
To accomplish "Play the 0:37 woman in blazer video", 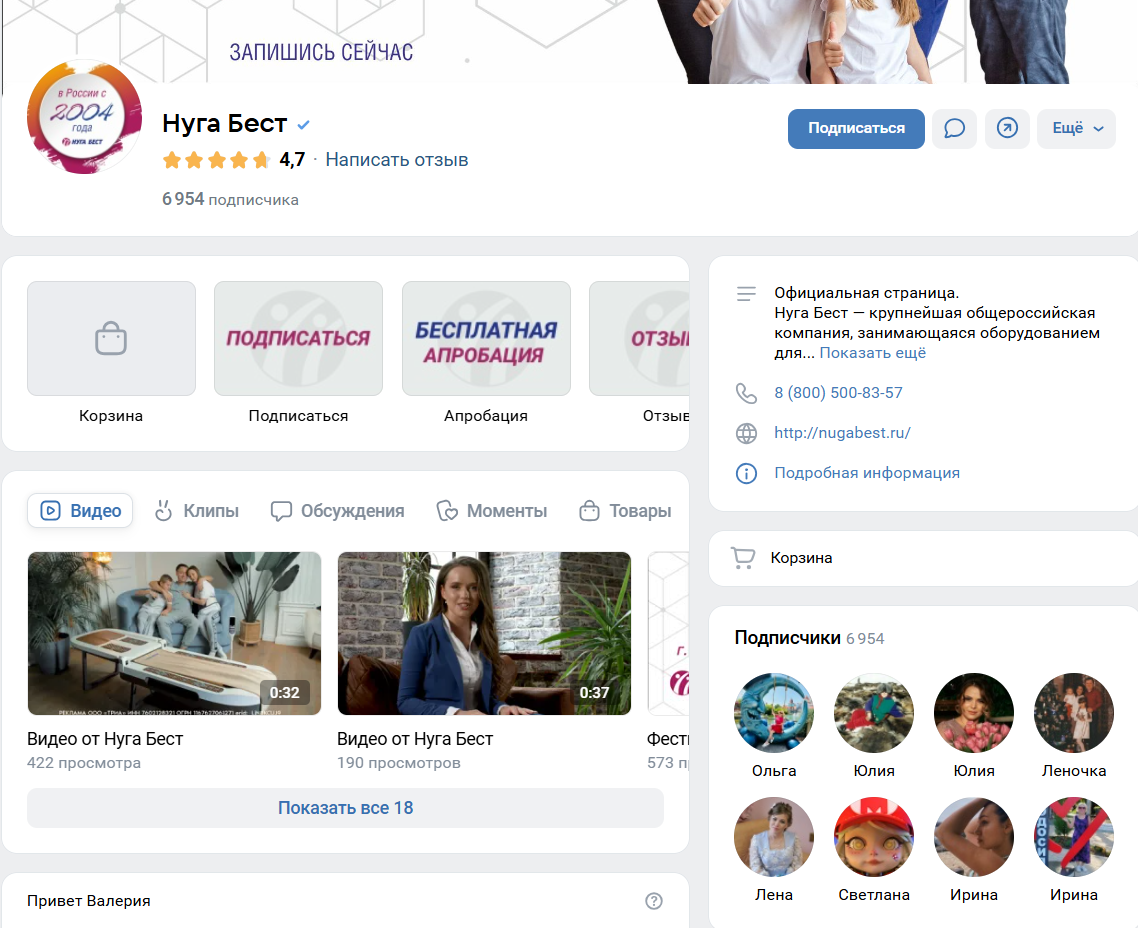I will click(484, 633).
